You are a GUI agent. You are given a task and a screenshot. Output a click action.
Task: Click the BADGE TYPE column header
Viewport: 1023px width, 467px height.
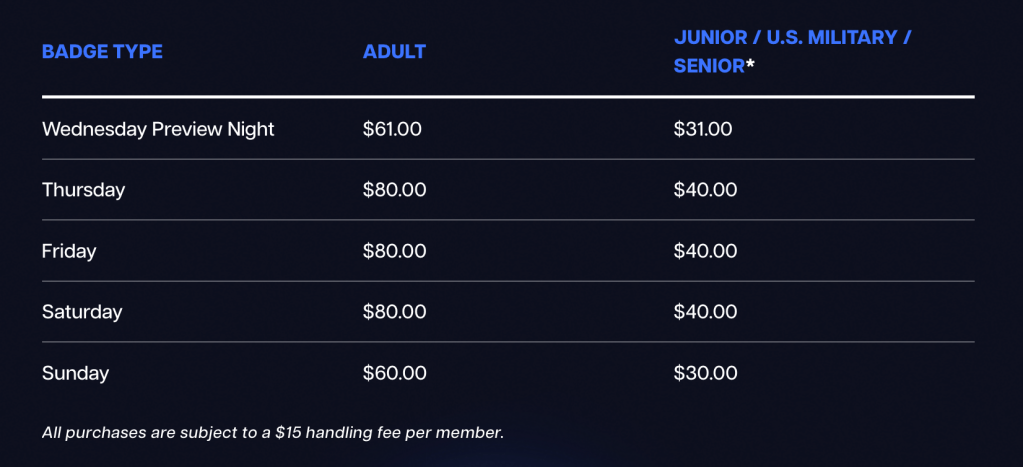tap(102, 52)
